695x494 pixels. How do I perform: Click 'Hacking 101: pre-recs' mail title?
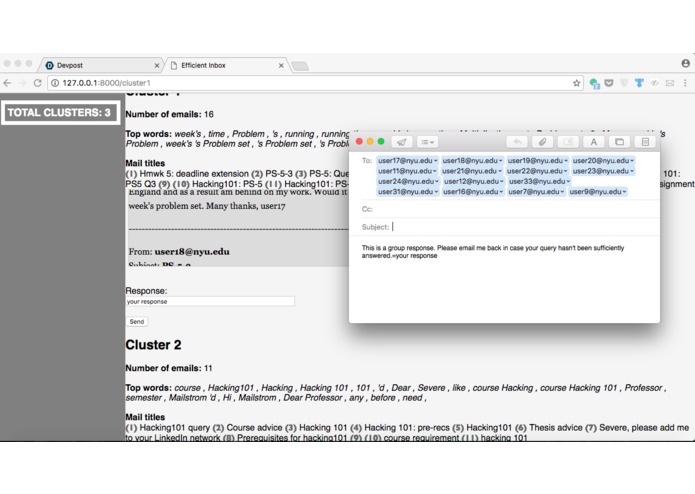[407, 428]
